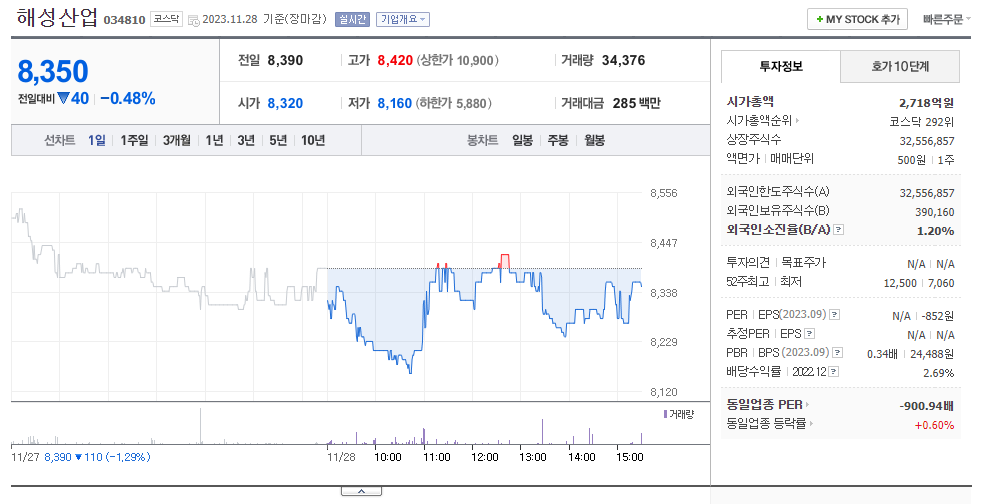
Task: Click the 상장주식수 value 32,556,857
Action: pos(926,141)
